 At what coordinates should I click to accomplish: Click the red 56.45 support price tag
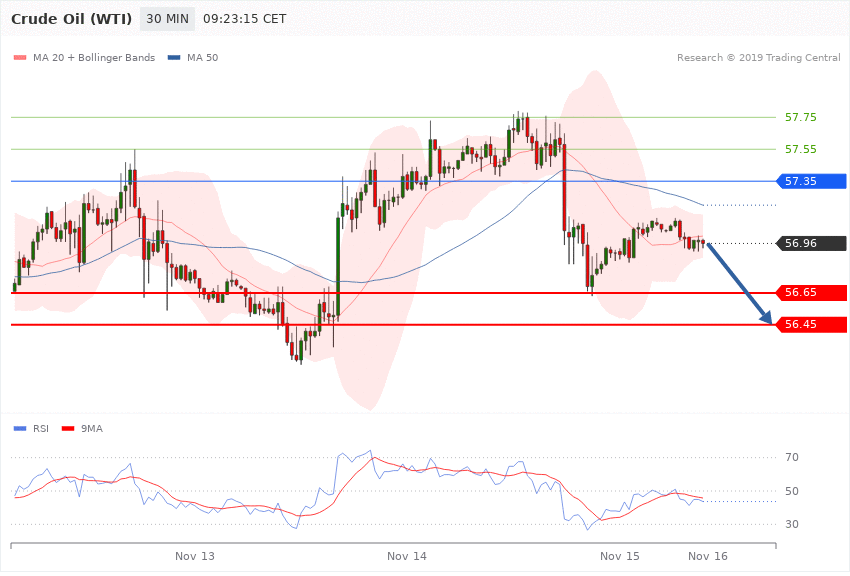click(x=812, y=325)
